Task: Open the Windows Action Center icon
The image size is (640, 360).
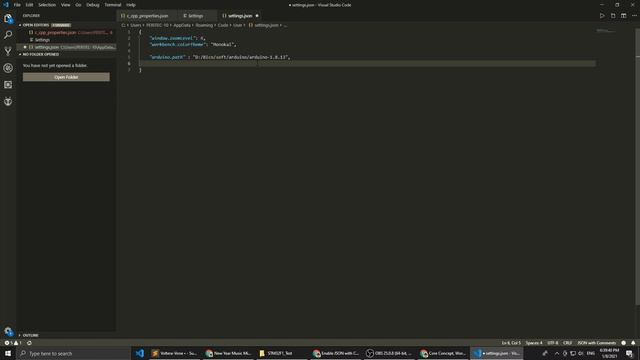Action: [x=629, y=353]
